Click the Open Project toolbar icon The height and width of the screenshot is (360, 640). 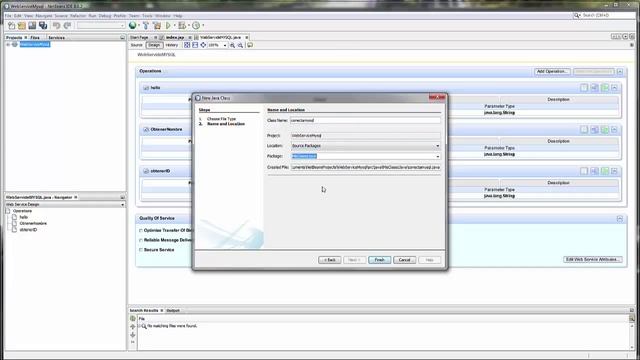tap(32, 26)
